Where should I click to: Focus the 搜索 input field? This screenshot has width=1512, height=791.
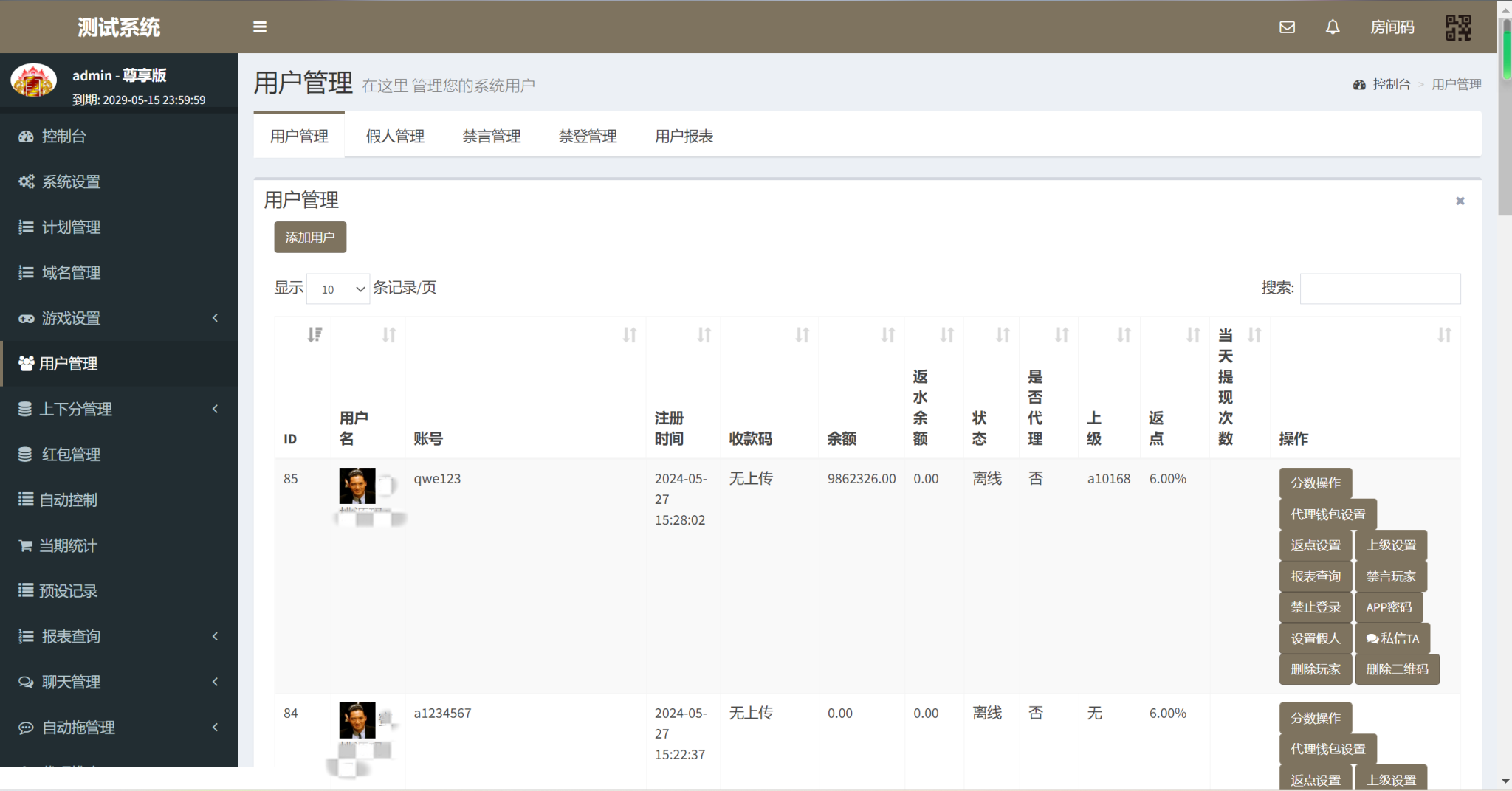(x=1379, y=289)
